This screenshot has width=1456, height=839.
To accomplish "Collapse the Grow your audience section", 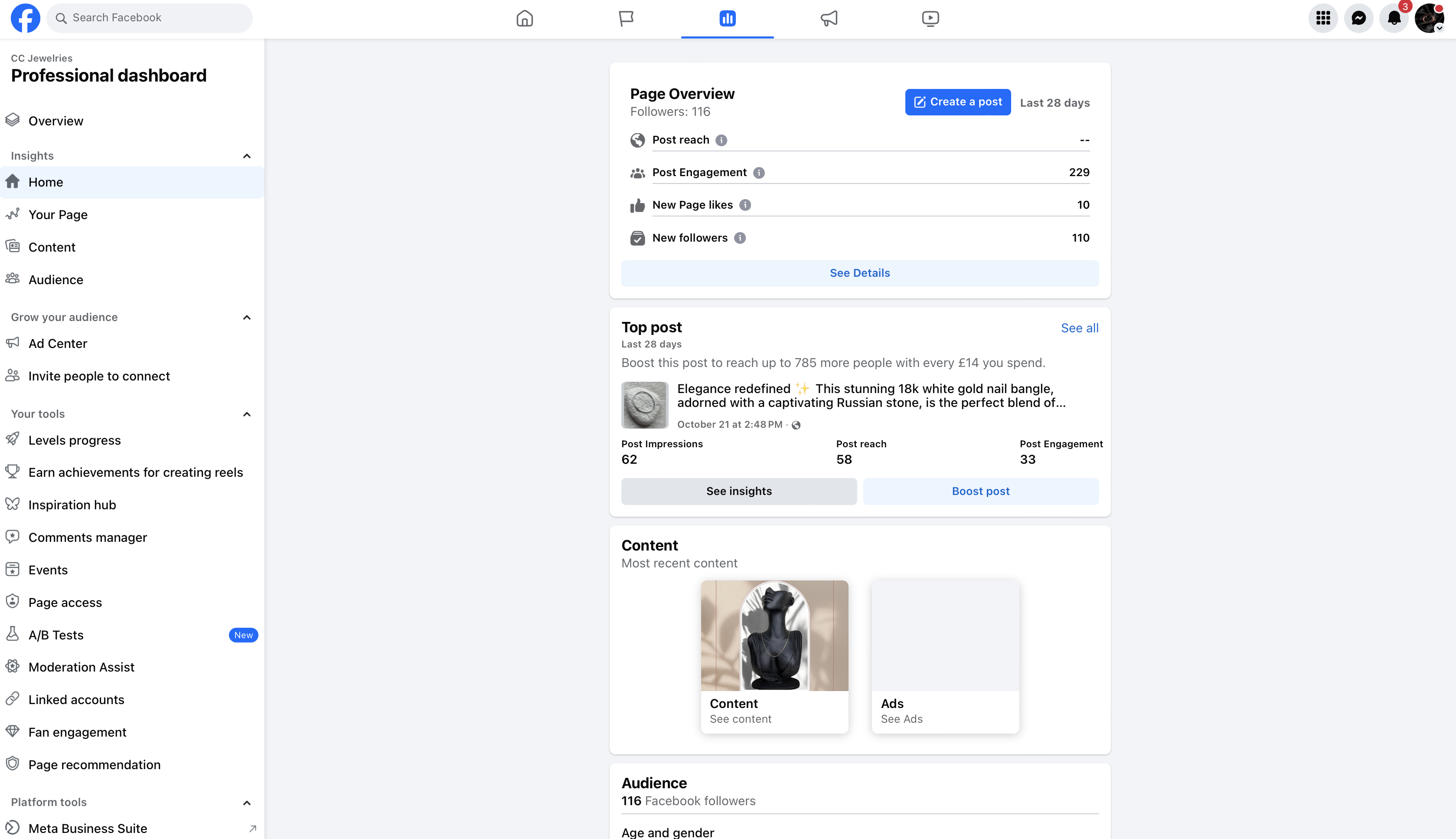I will point(247,318).
